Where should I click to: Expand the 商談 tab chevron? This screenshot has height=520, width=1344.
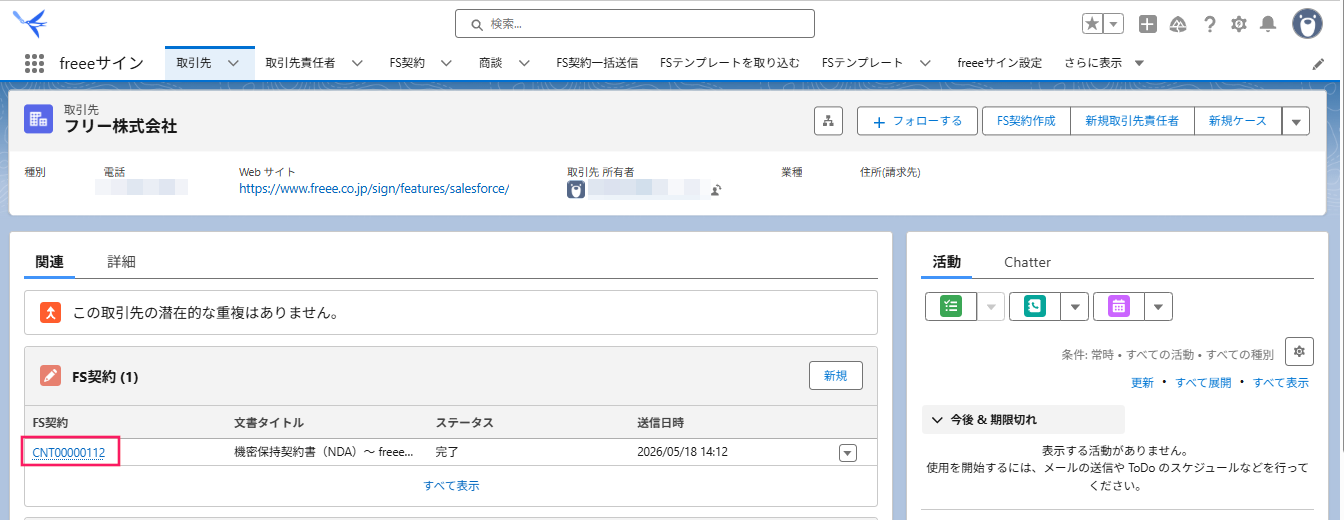[523, 63]
